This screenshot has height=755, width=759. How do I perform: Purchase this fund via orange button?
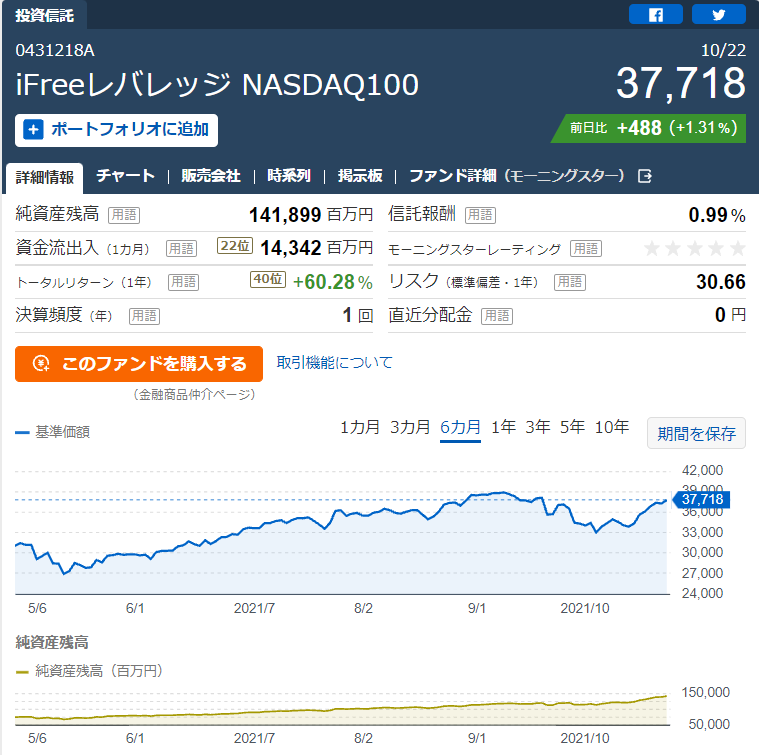(x=139, y=364)
